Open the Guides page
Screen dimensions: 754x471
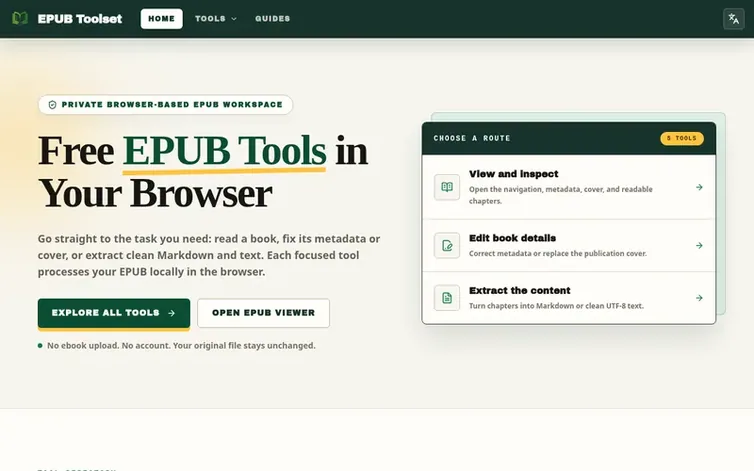point(273,19)
